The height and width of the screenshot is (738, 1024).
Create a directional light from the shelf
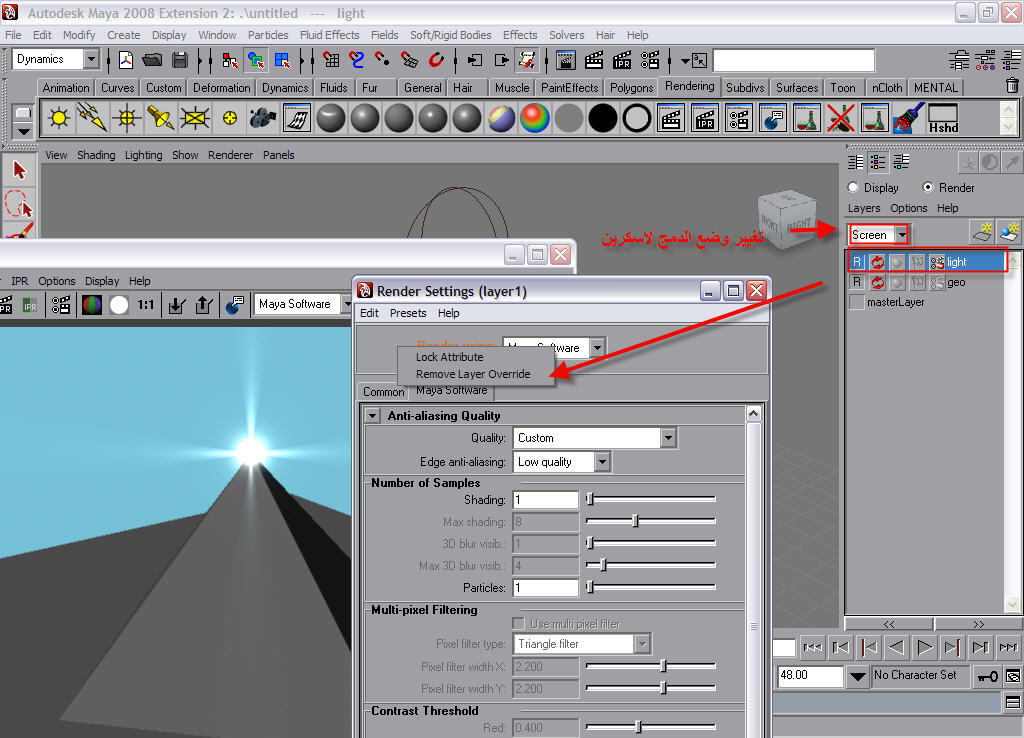click(x=92, y=118)
